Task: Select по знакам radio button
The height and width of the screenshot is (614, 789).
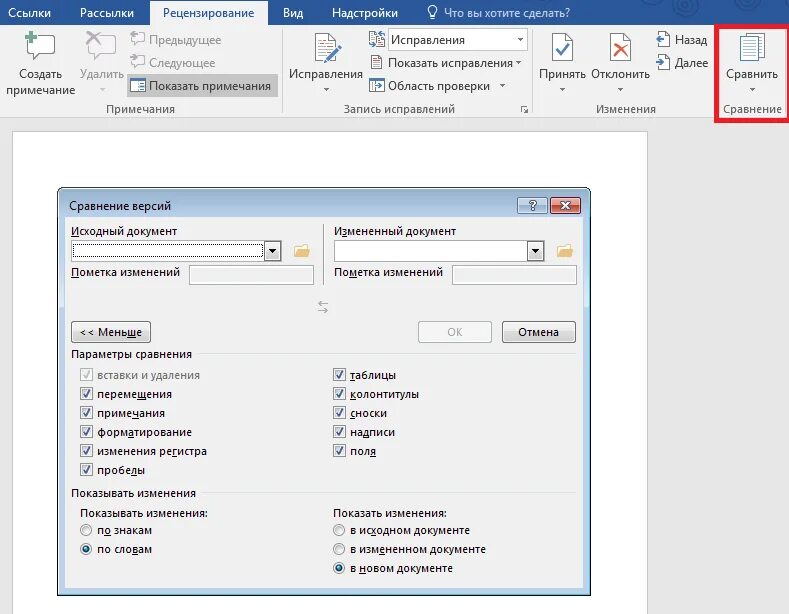Action: (86, 530)
